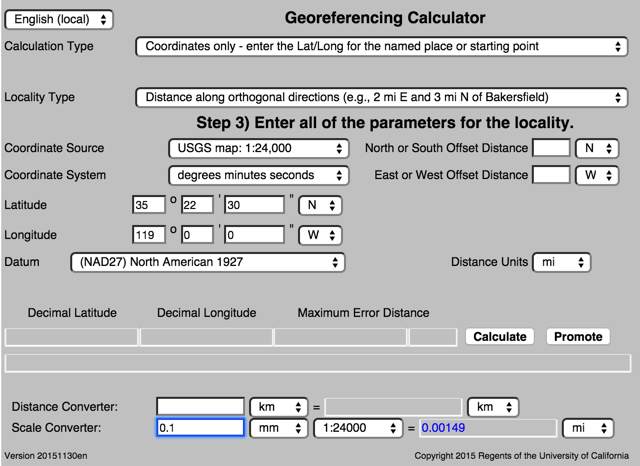Screen dimensions: 640x466
Task: Toggle the Longitude W hemisphere selector
Action: pyautogui.click(x=320, y=235)
